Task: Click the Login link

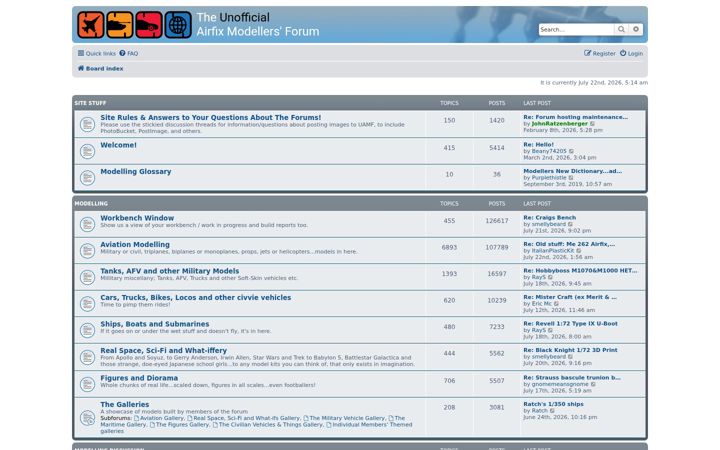Action: (x=631, y=53)
